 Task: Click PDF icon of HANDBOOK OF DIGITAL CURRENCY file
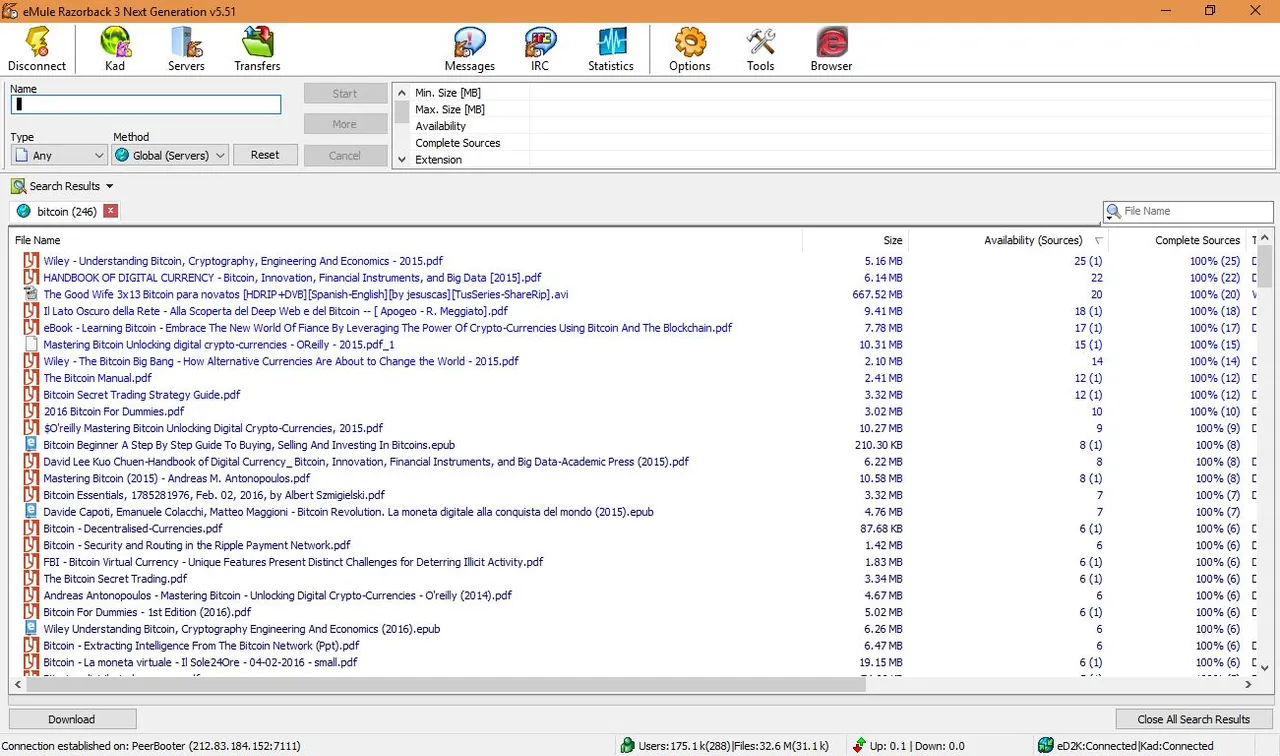(30, 278)
